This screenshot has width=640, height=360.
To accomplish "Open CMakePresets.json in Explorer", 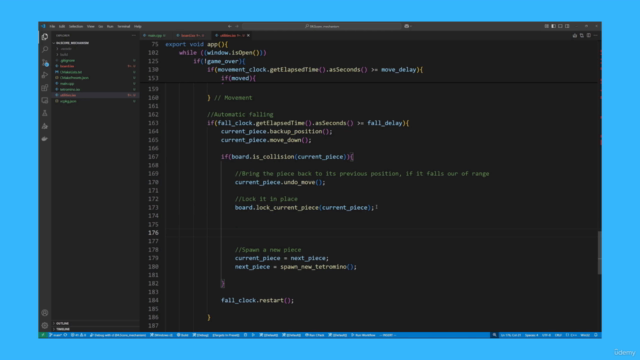I will [74, 78].
